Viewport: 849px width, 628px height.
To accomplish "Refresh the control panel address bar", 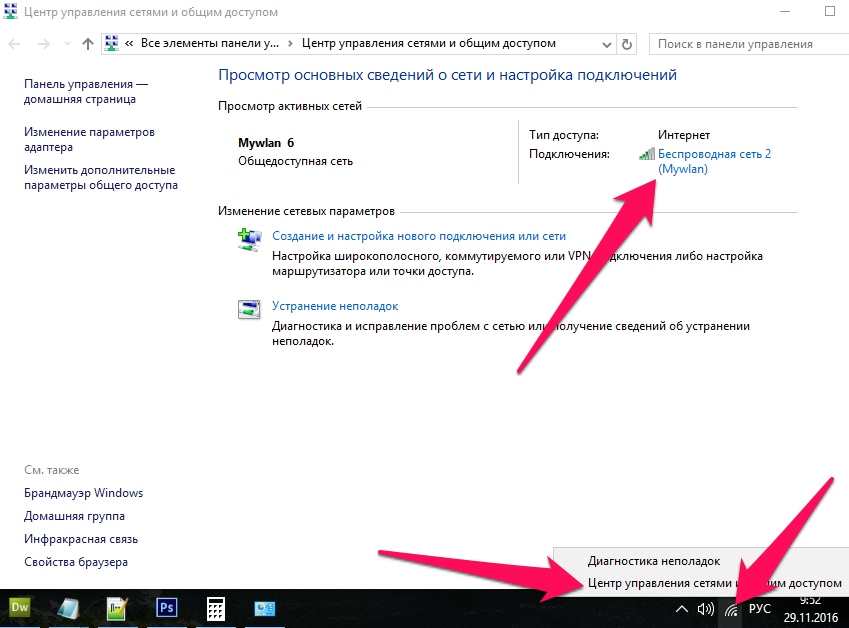I will click(627, 44).
